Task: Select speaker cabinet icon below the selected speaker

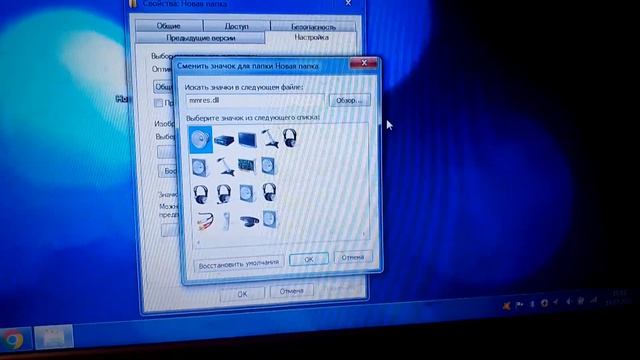Action: [200, 168]
